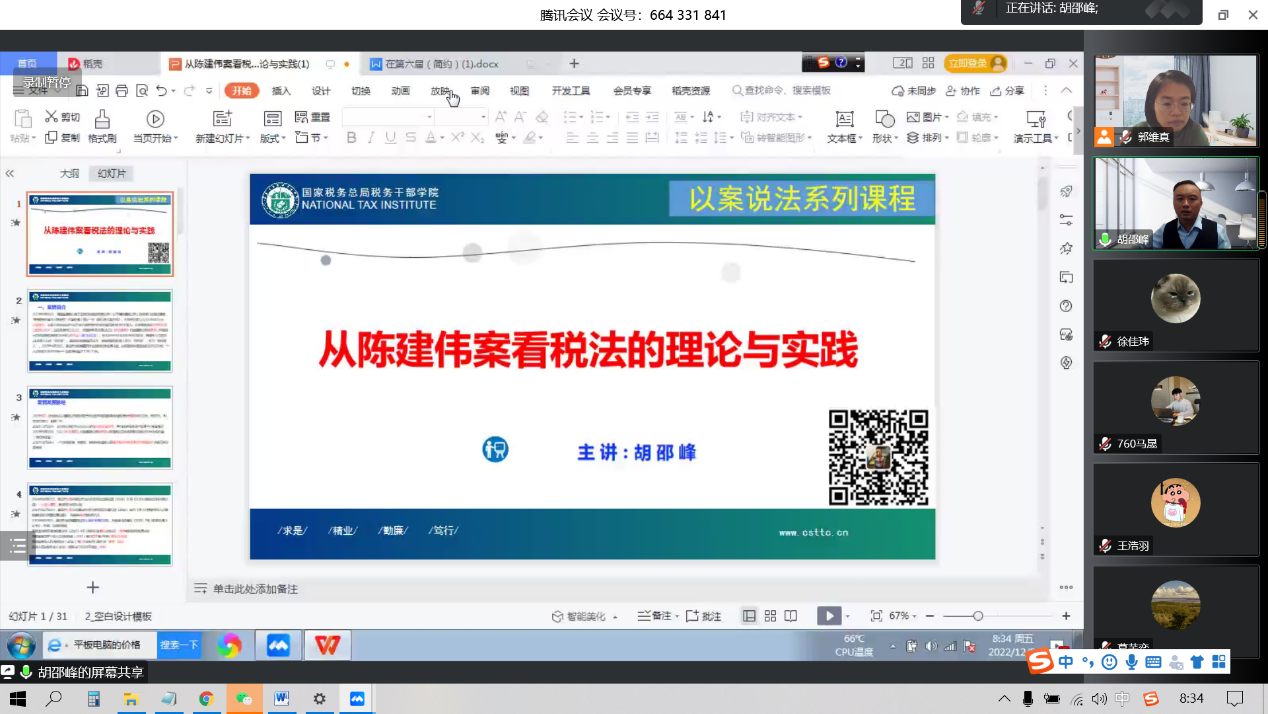Toggle bold formatting

point(351,138)
